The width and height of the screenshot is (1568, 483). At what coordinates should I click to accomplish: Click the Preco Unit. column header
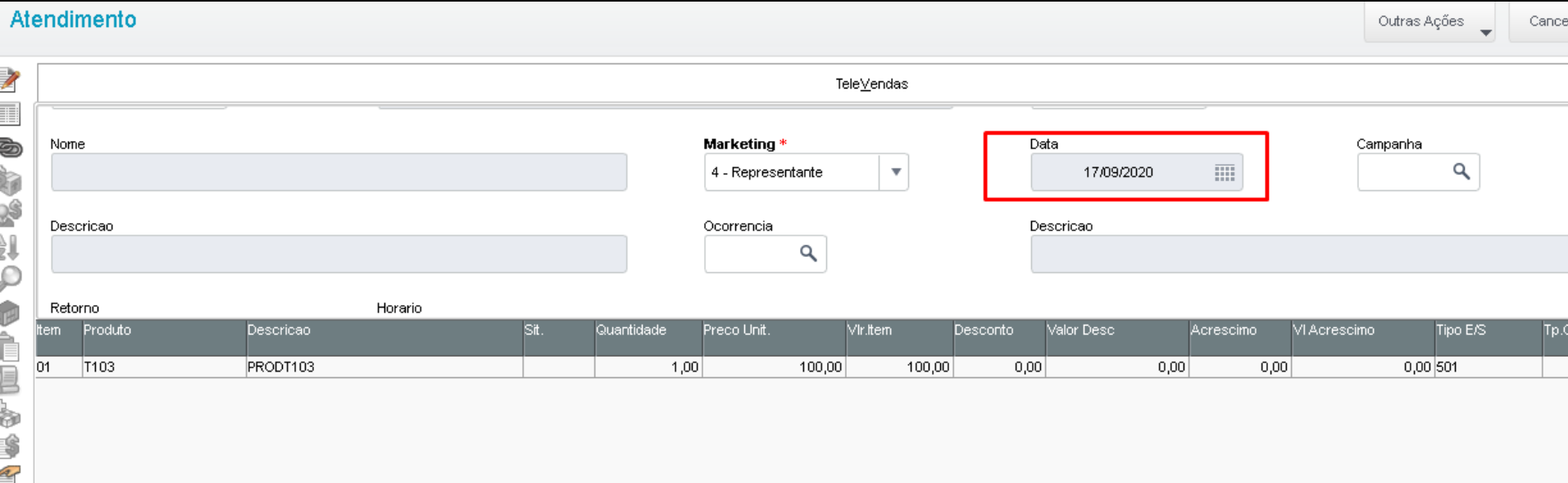[773, 337]
